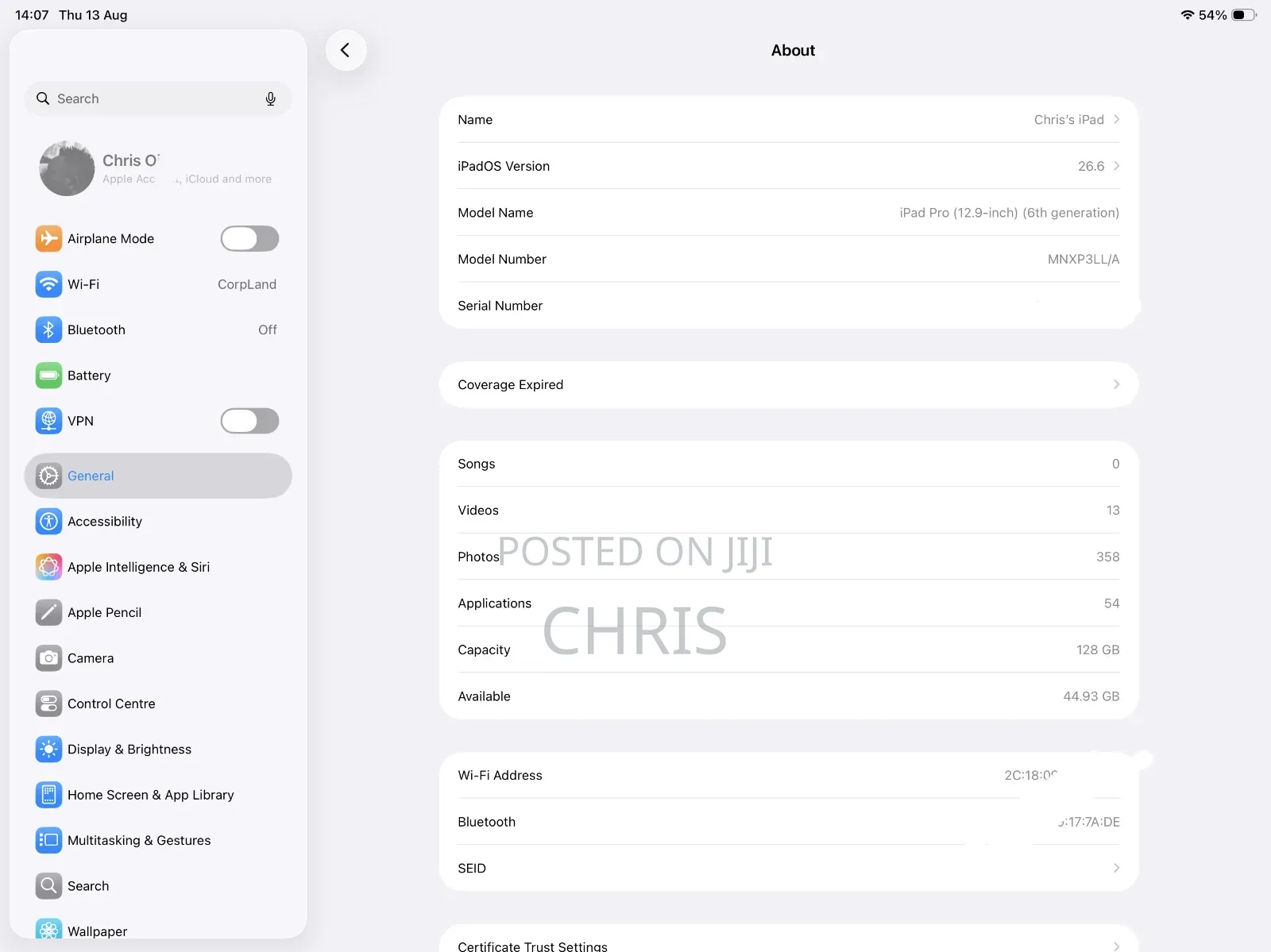
Task: Tap the CorpLand network name
Action: tap(247, 284)
